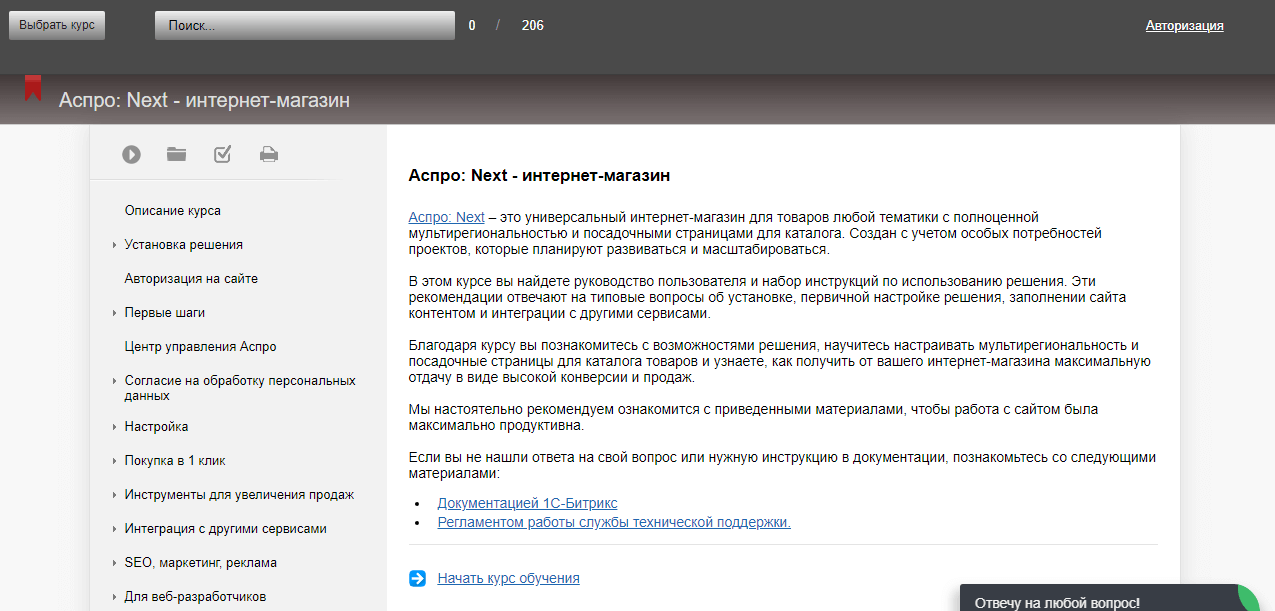The width and height of the screenshot is (1275, 611).
Task: Expand the Настройка section arrow
Action: click(x=115, y=427)
